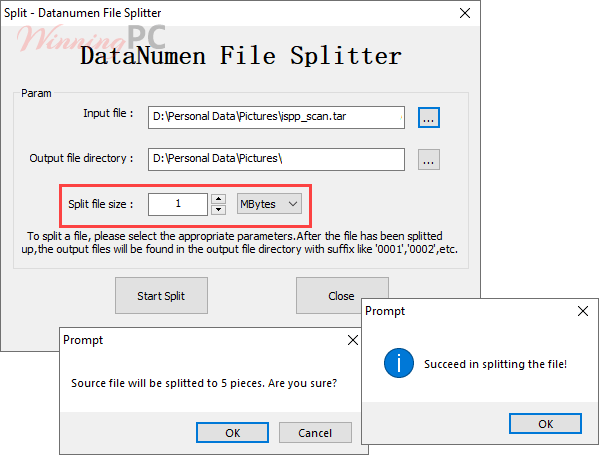Image resolution: width=599 pixels, height=456 pixels.
Task: Click Close in the File Splitter window
Action: 341,295
